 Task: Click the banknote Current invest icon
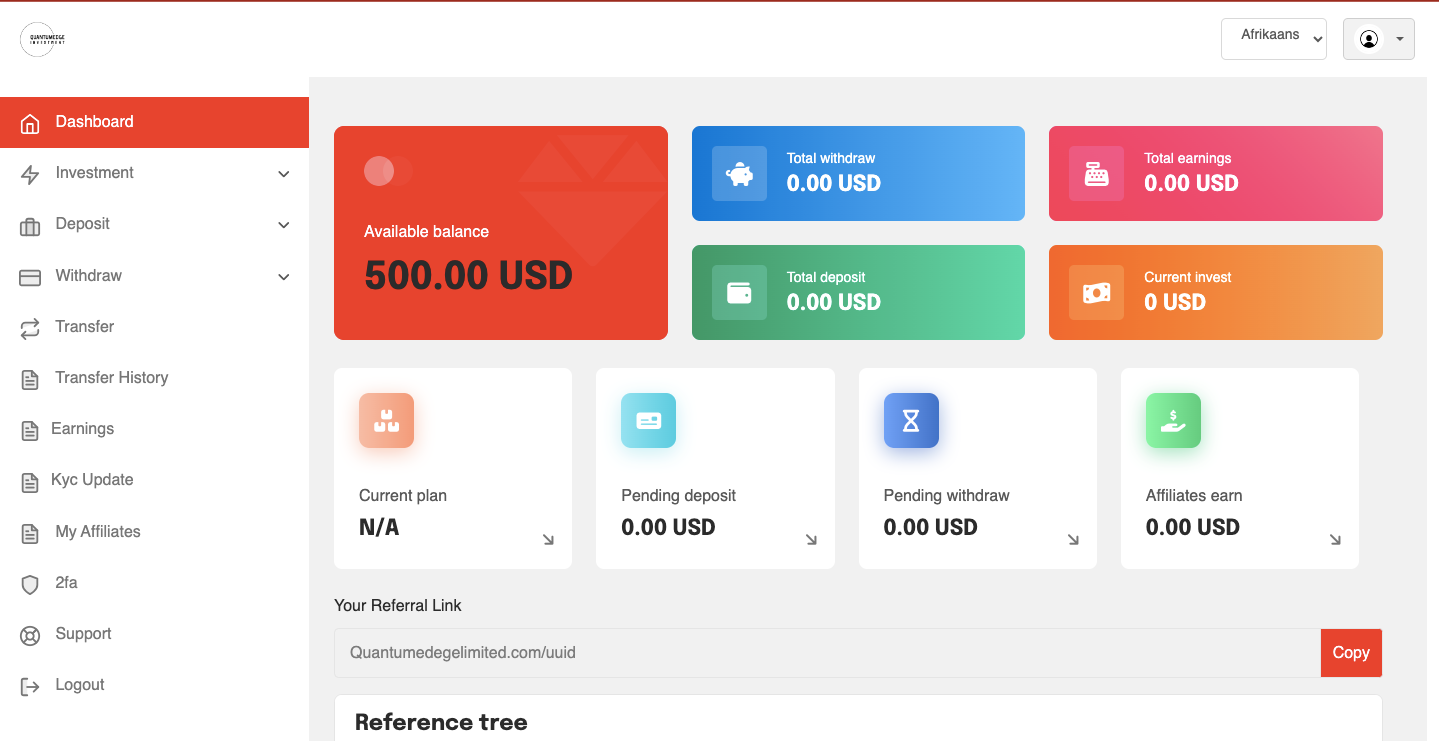tap(1096, 293)
